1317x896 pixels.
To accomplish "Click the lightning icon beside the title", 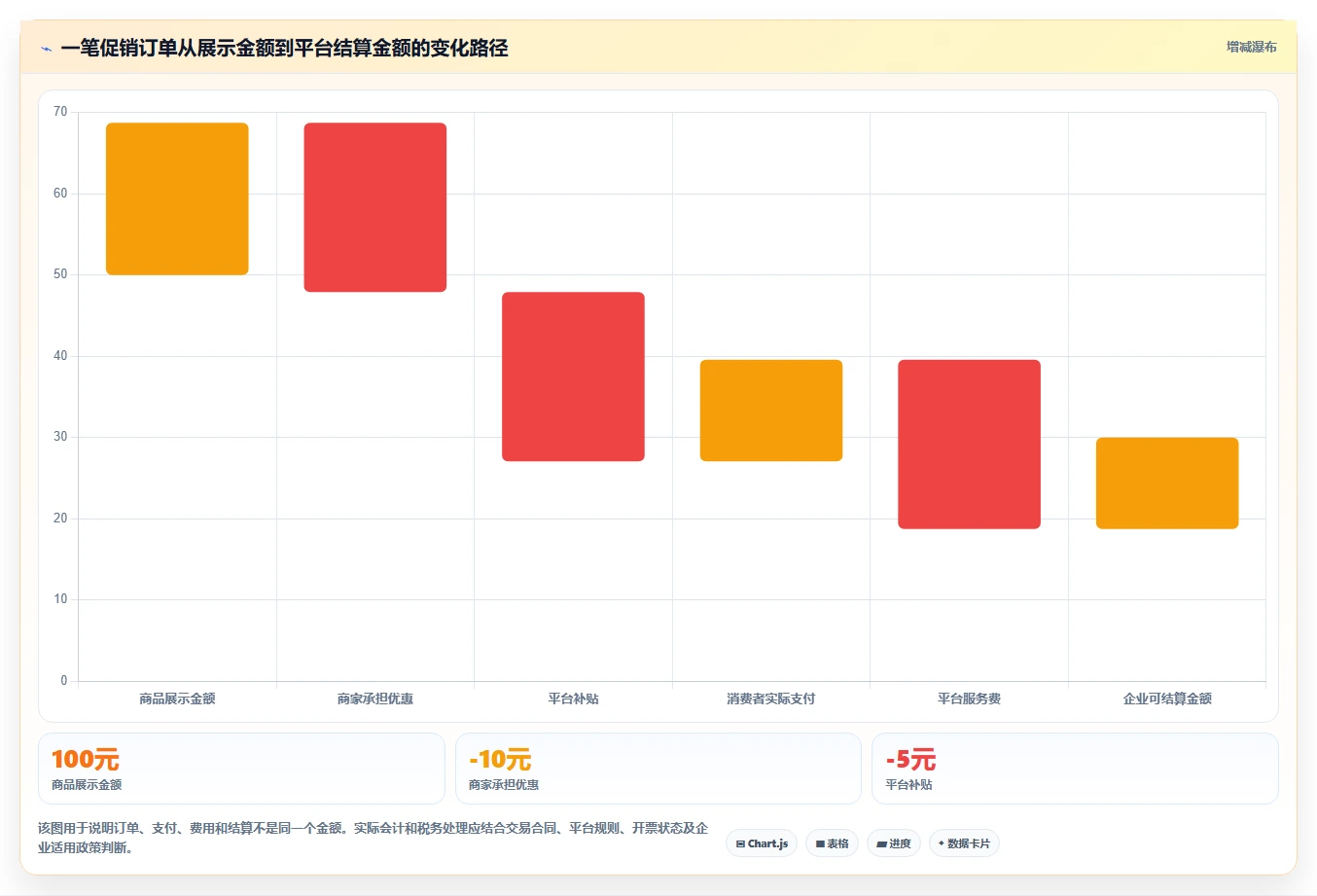I will point(46,48).
